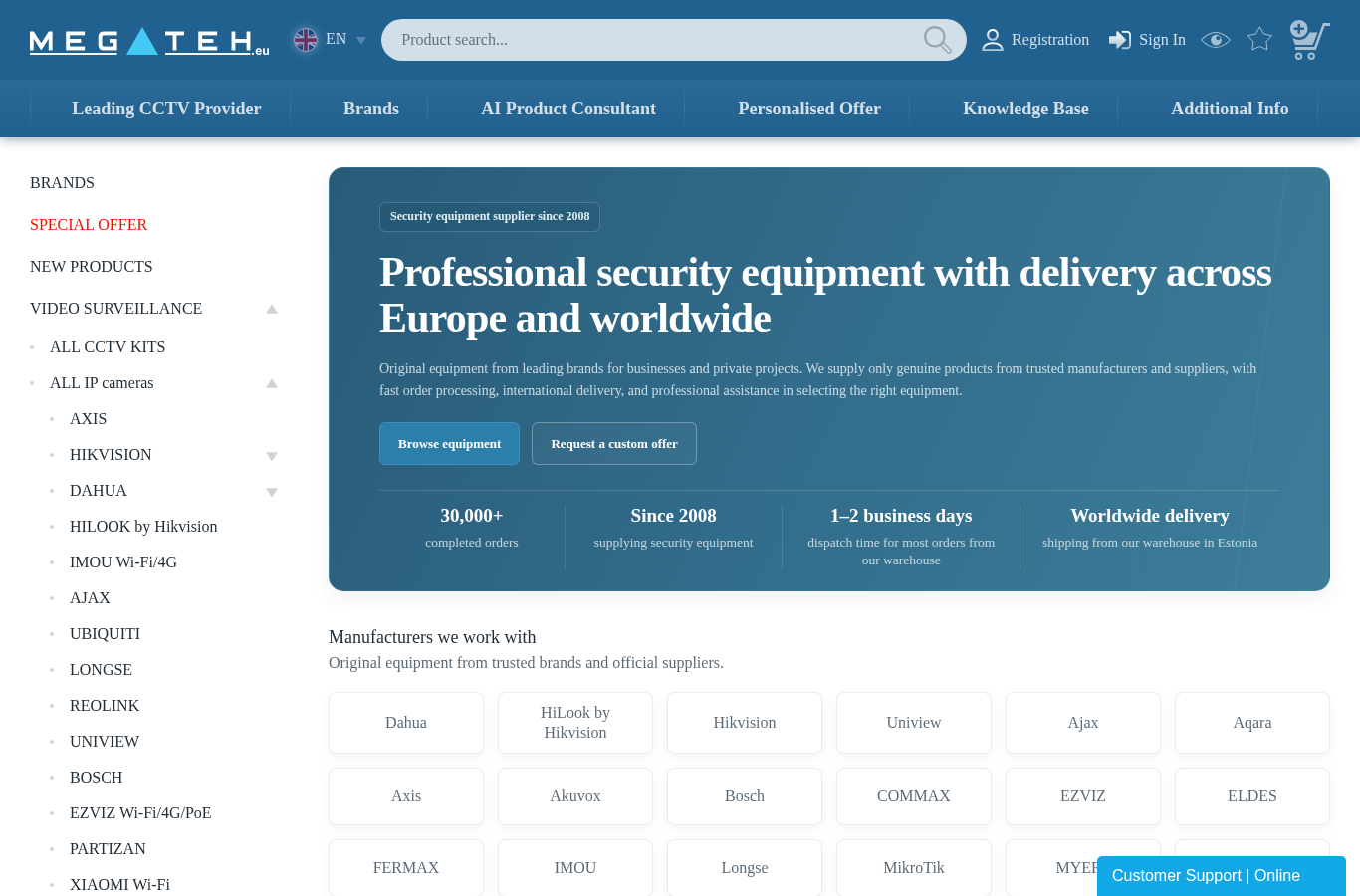Screen dimensions: 1360x896
Task: Collapse the VIDEO SURVEILLANCE section arrow
Action: coord(272,309)
